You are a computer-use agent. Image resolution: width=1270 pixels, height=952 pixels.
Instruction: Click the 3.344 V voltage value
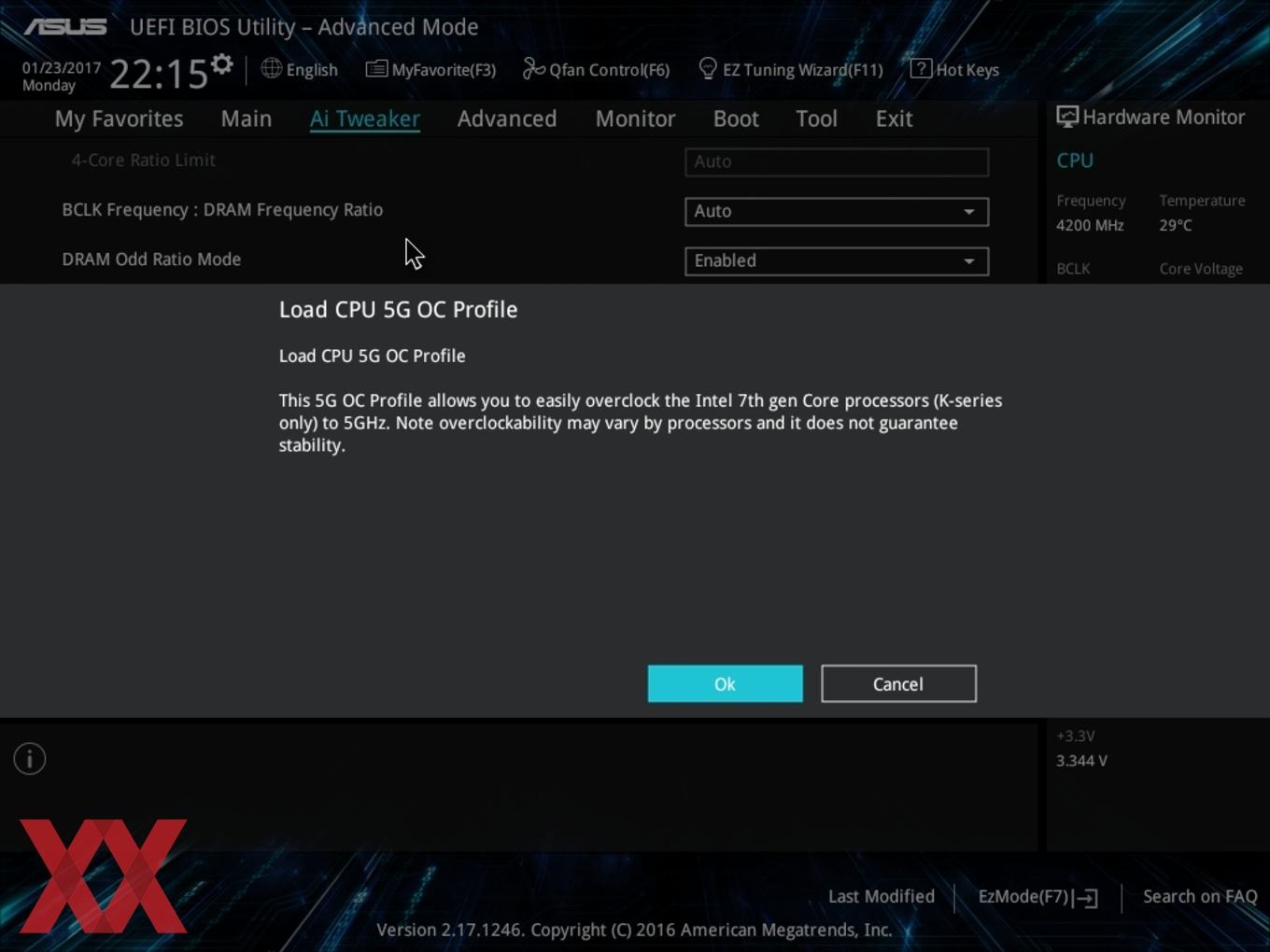(x=1081, y=761)
